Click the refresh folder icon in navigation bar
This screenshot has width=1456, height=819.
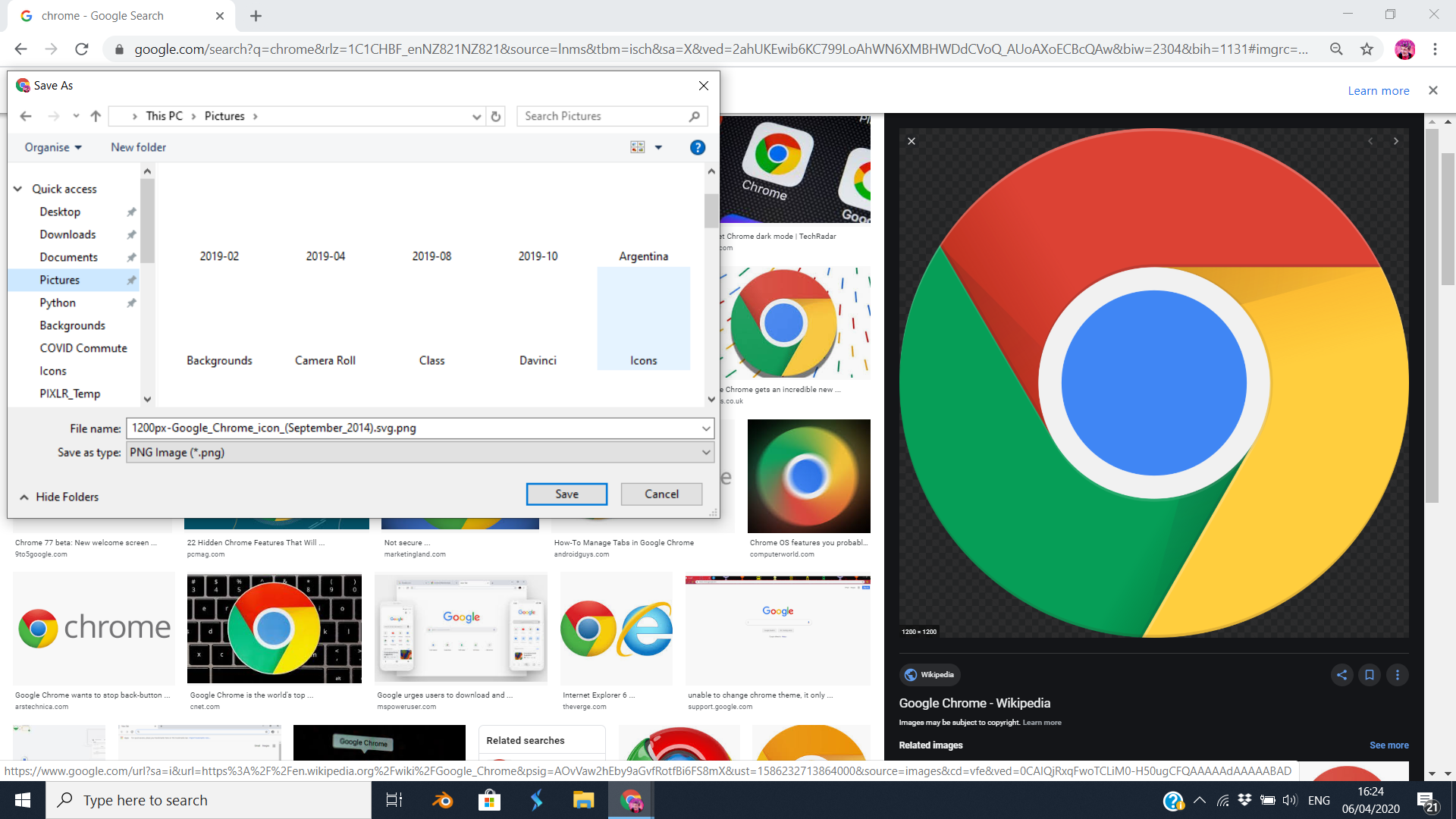tap(497, 115)
